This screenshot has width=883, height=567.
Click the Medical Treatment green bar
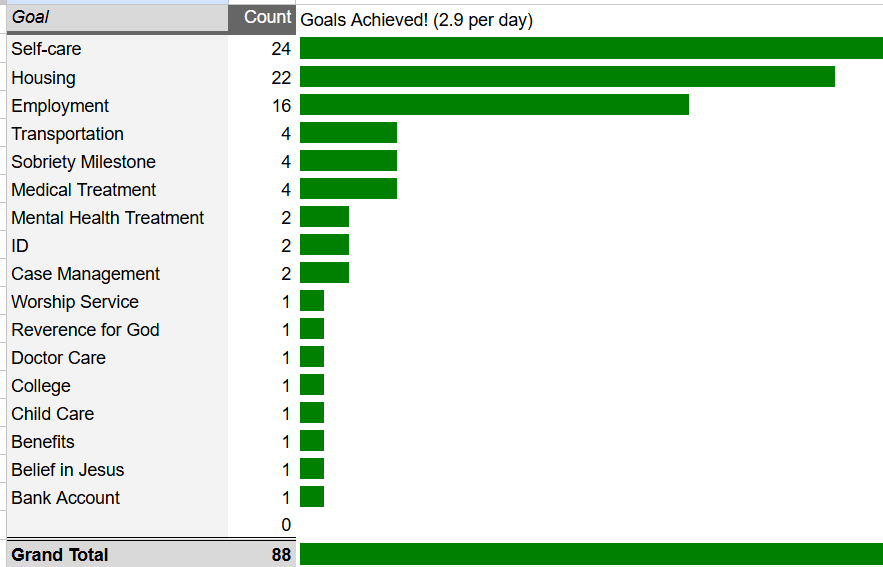pos(349,189)
